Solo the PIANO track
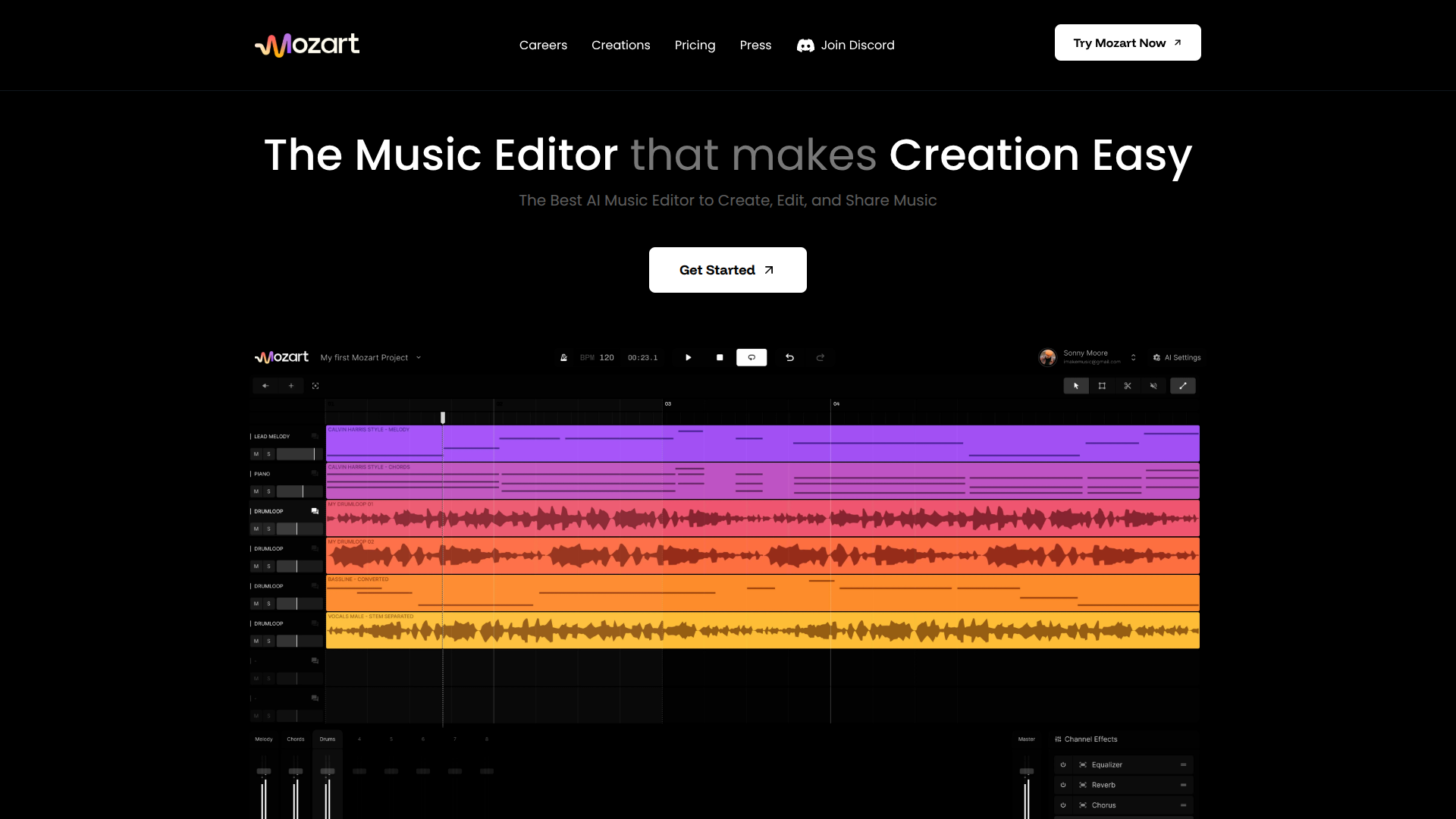 270,491
